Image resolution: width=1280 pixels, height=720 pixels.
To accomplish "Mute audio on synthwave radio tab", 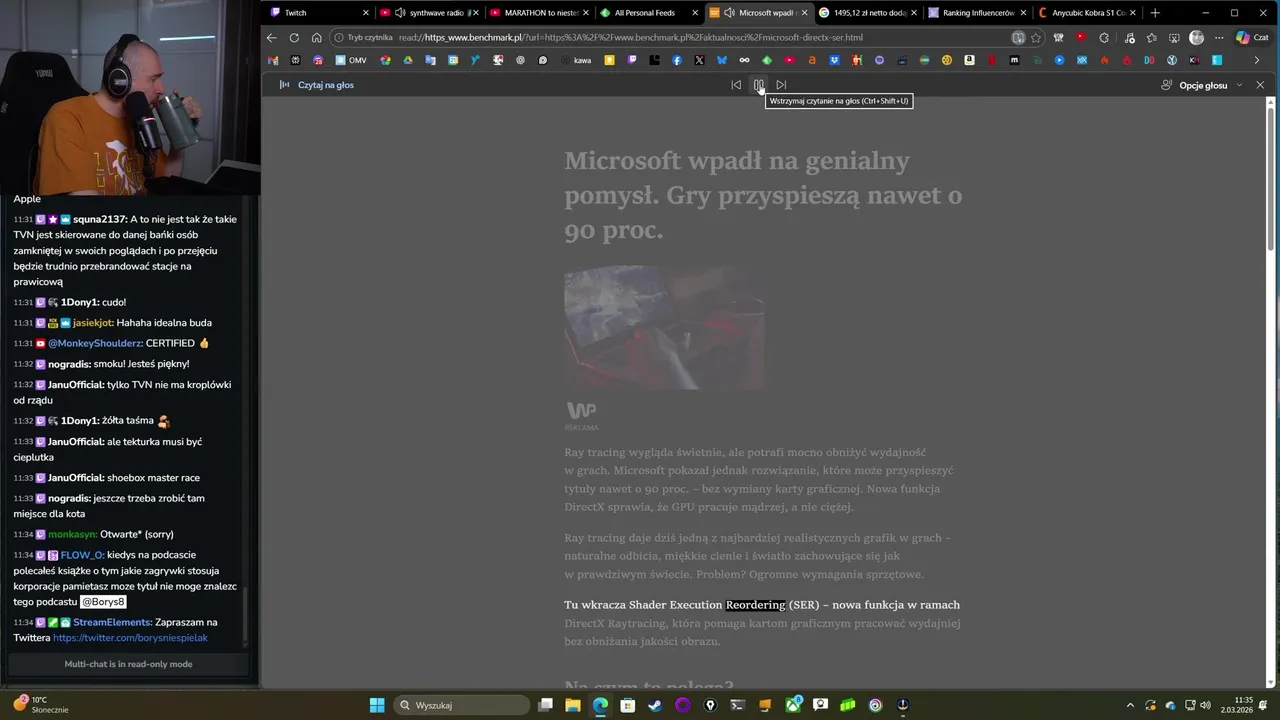I will click(x=400, y=13).
